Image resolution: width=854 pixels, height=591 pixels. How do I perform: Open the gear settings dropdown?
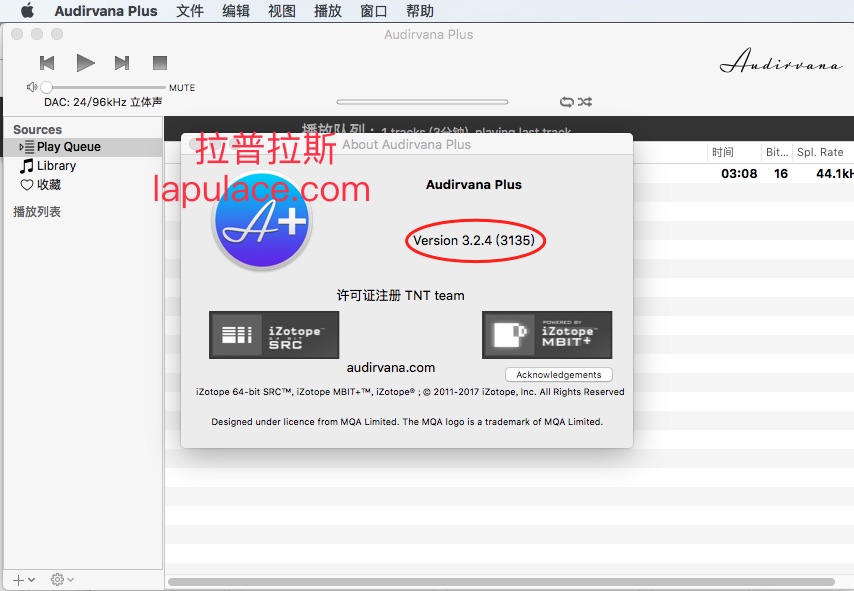point(62,580)
